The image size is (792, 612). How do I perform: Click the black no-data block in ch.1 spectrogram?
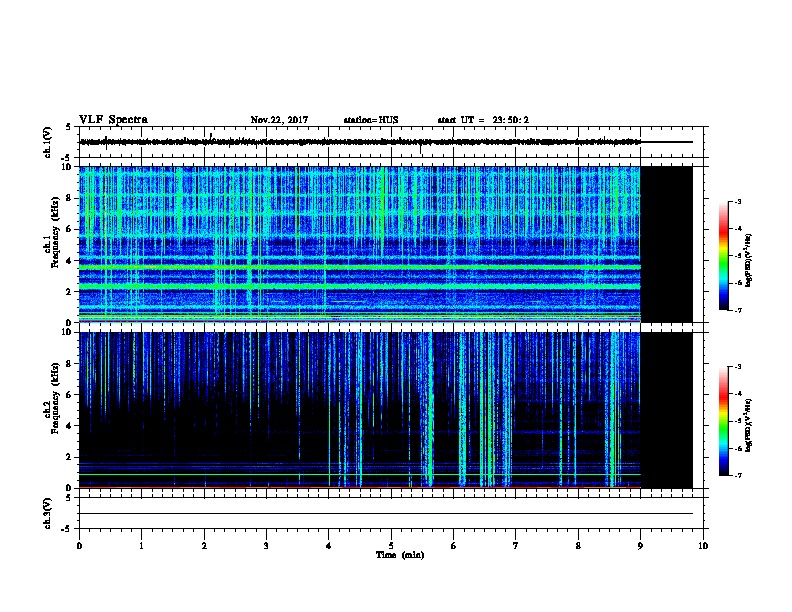pyautogui.click(x=667, y=244)
